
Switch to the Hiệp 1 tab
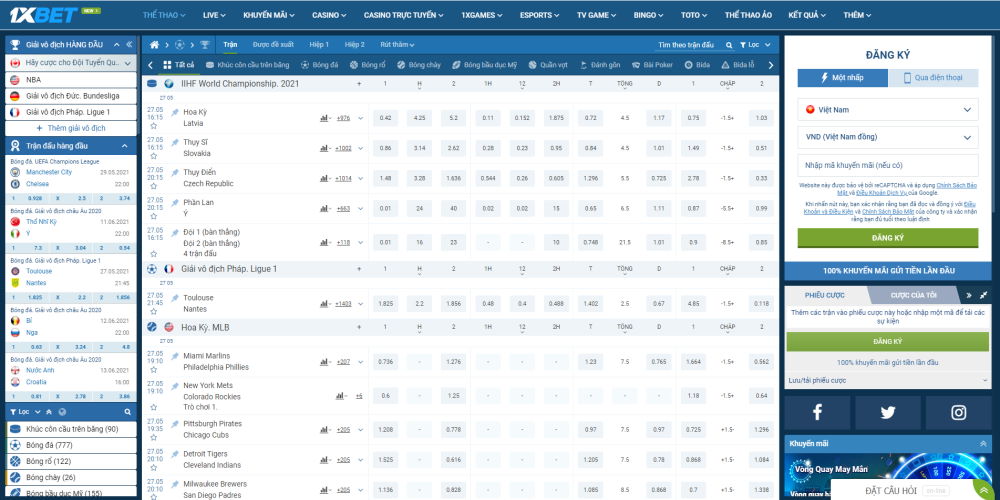[319, 45]
